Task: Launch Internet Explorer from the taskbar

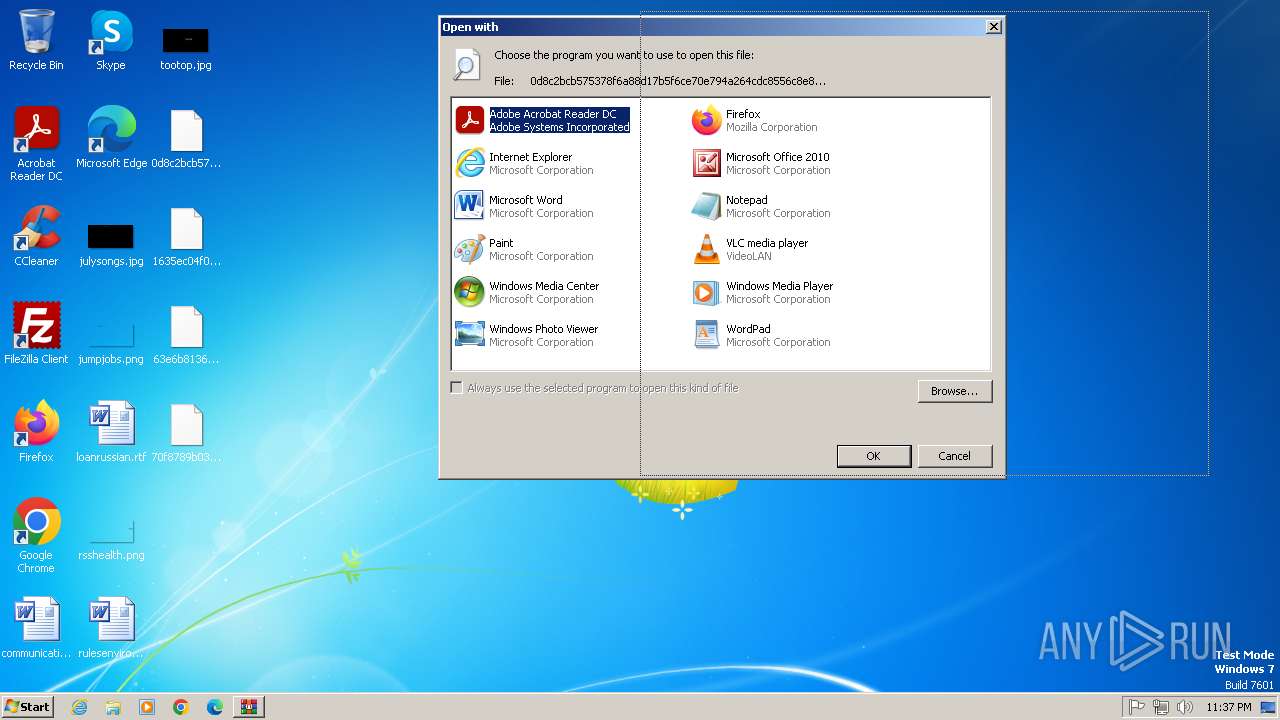Action: tap(79, 707)
